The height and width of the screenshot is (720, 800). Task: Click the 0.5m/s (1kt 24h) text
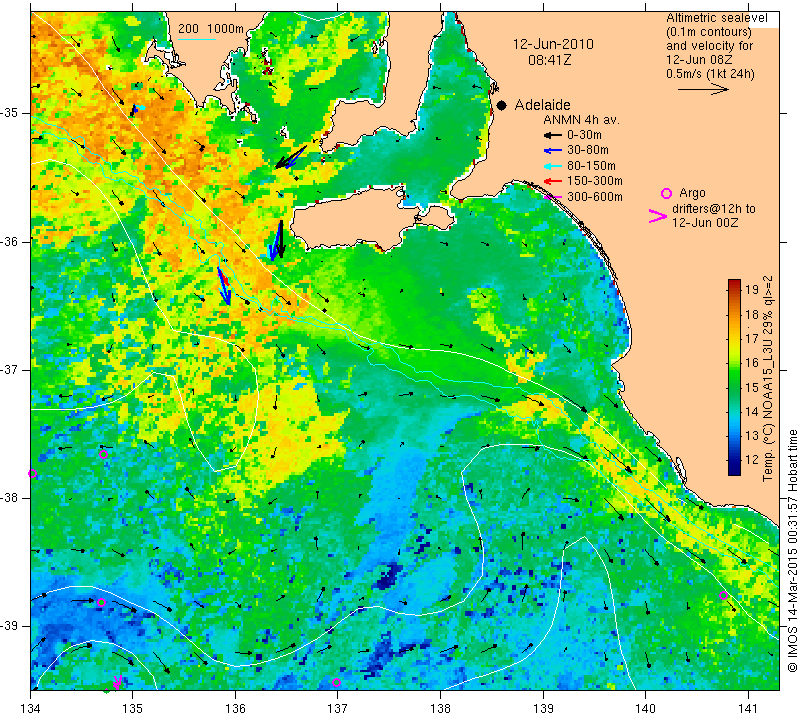tap(710, 73)
